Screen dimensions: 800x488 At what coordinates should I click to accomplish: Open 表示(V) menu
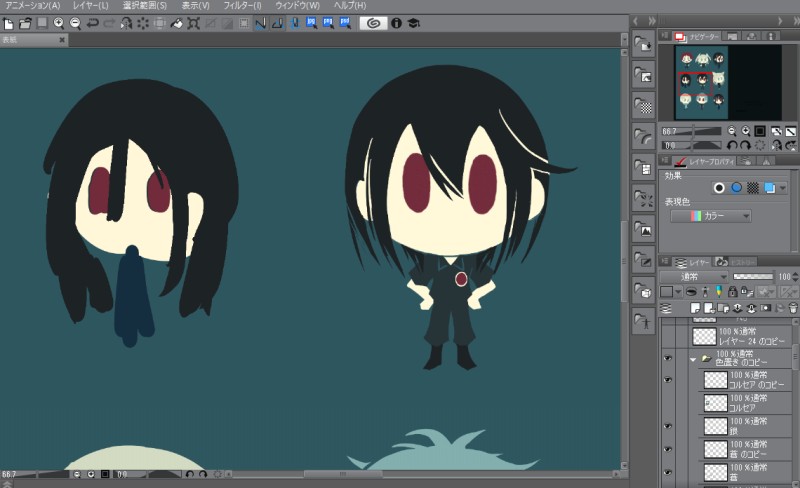[195, 6]
